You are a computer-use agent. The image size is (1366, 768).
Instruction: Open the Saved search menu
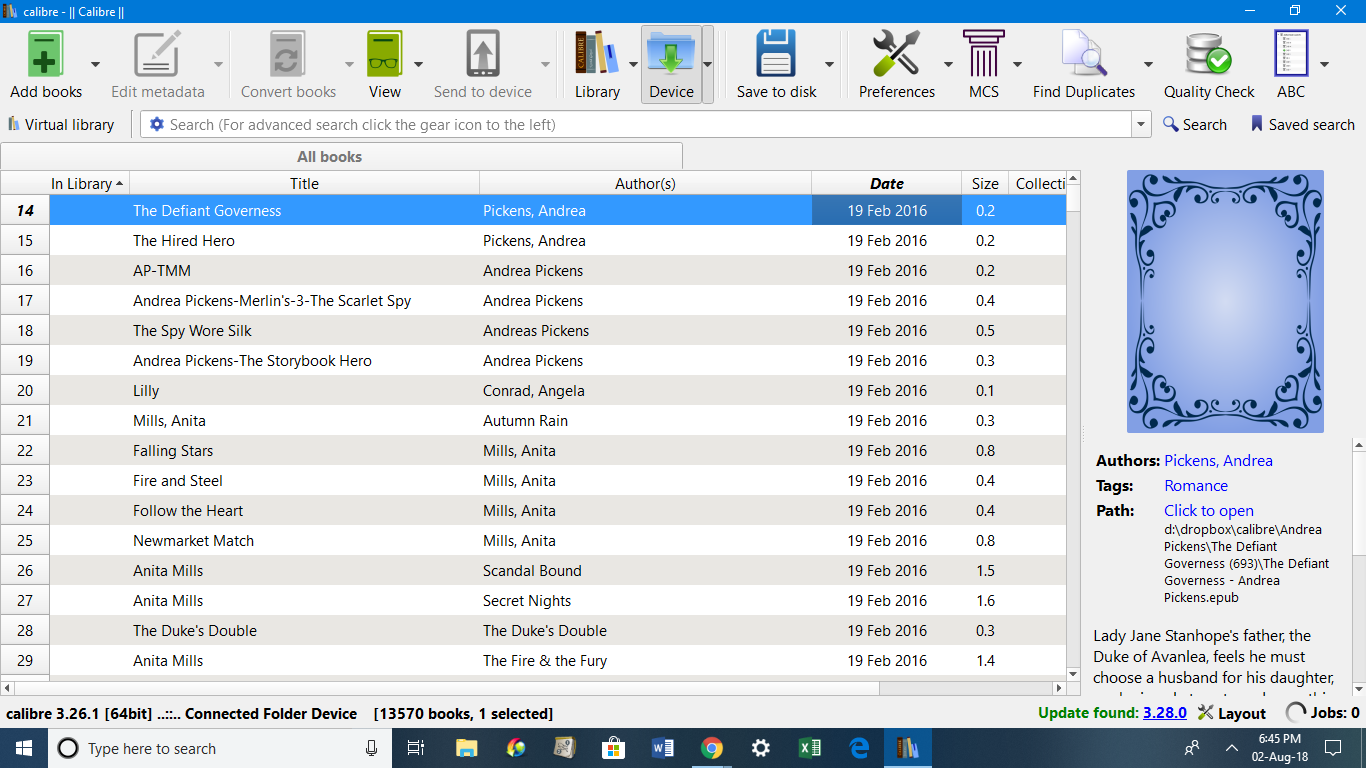coord(1302,125)
